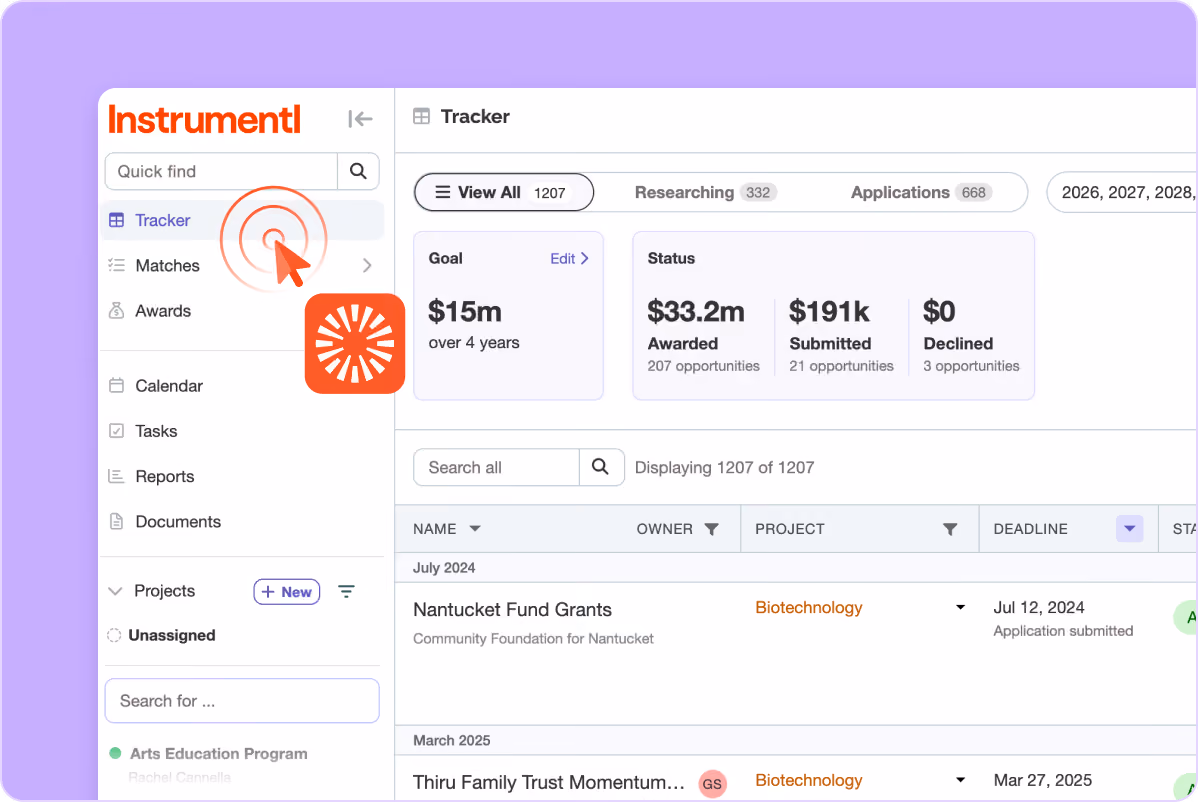Collapse the sidebar with the arrow icon

360,119
